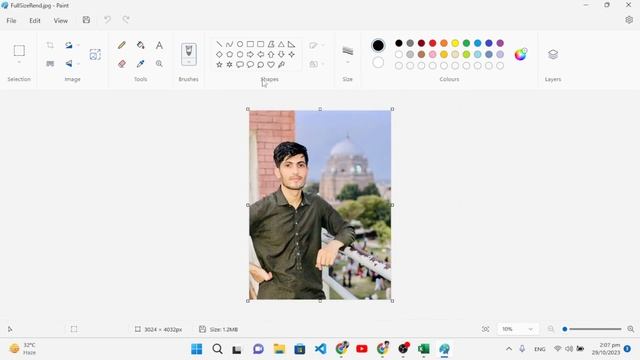Click the Fit to window icon
The width and height of the screenshot is (640, 360).
click(485, 329)
